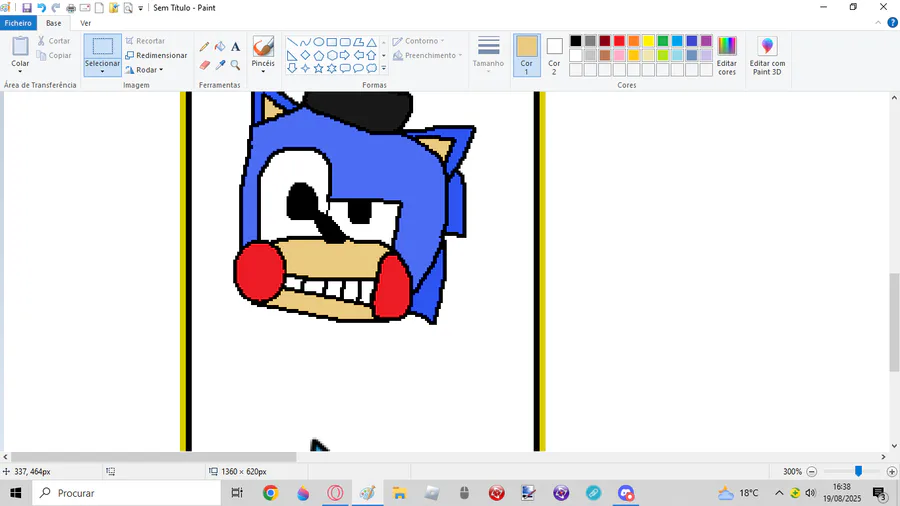Open File Explorer from taskbar

pyautogui.click(x=399, y=493)
